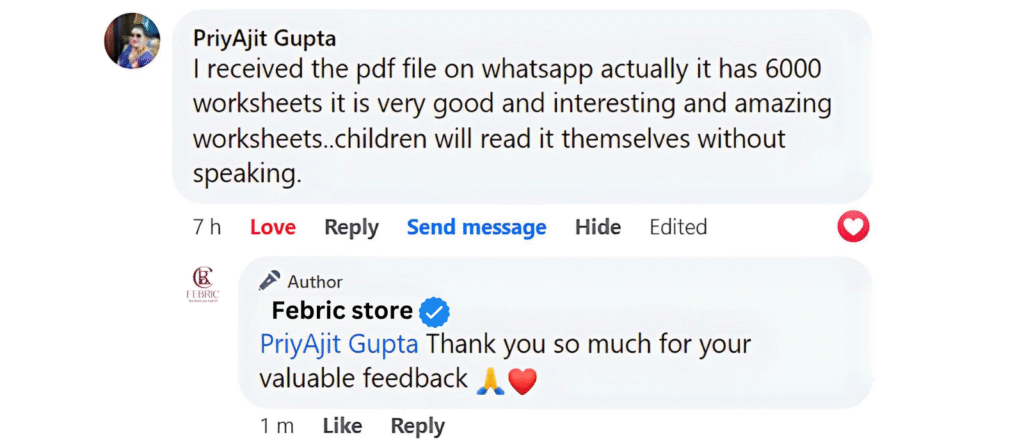Viewport: 1024px width, 446px height.
Task: Click the red heart emoji in reply
Action: click(x=523, y=380)
